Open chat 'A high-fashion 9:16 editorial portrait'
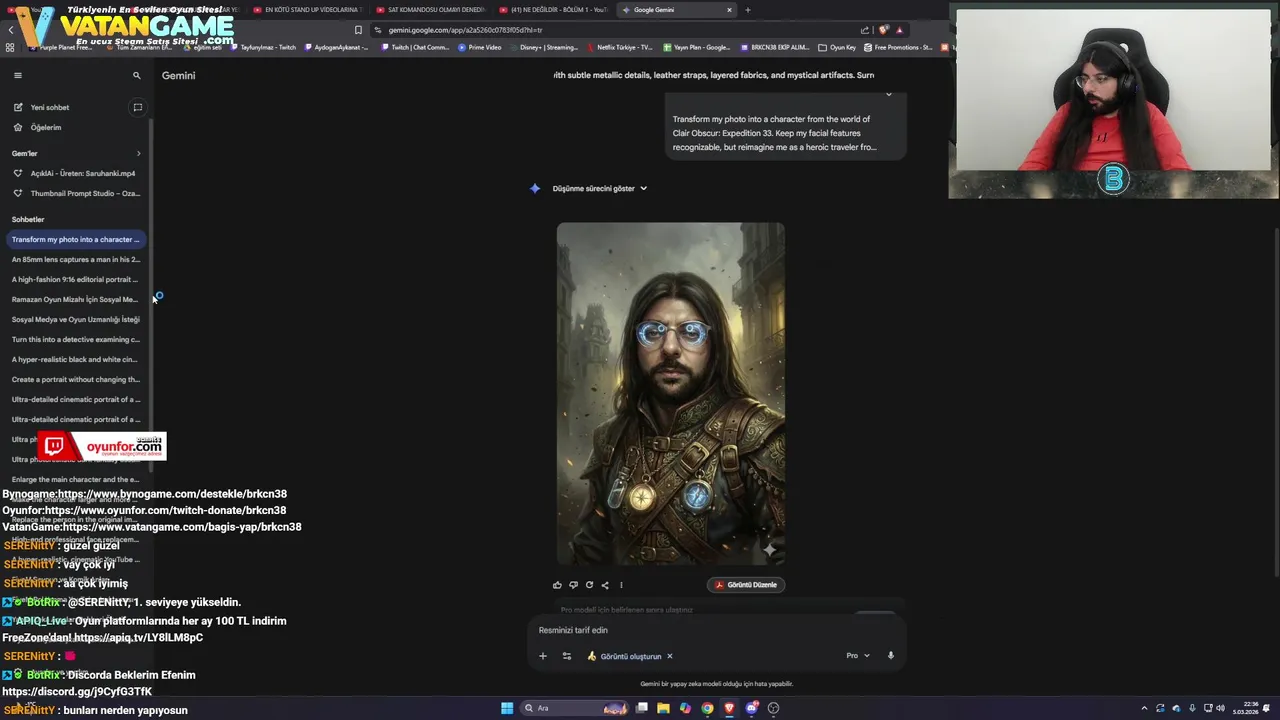Screen dimensions: 1280x720 (75, 279)
